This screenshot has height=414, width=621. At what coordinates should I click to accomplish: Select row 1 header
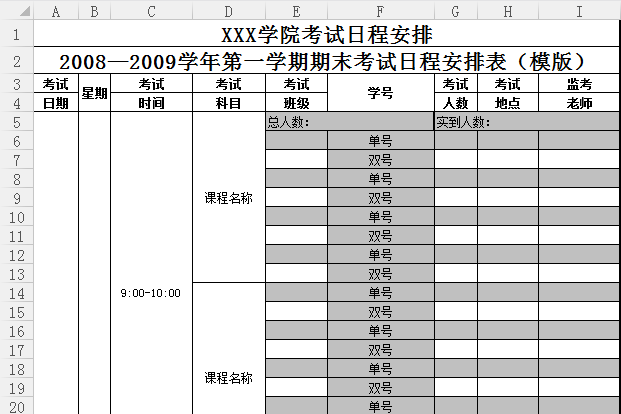click(x=16, y=35)
